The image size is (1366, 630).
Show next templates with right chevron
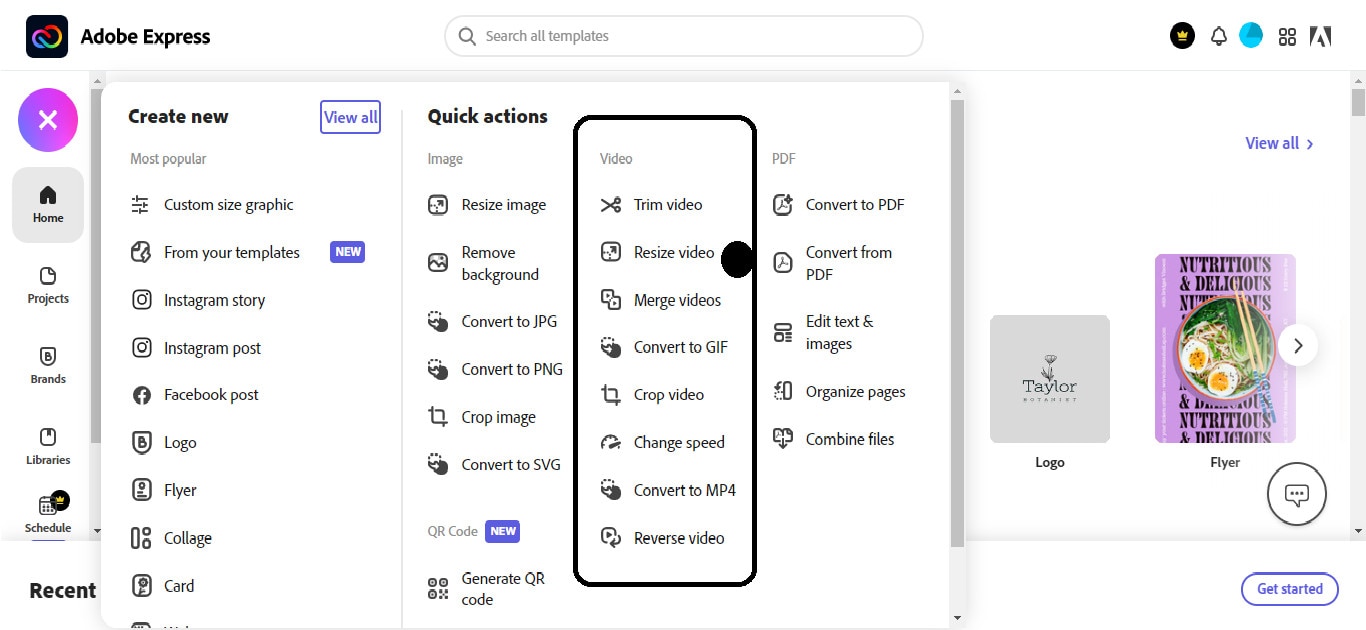point(1298,346)
